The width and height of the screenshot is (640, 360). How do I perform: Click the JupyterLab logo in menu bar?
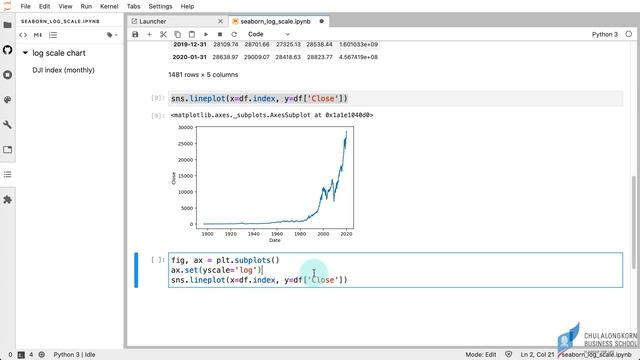(7, 6)
